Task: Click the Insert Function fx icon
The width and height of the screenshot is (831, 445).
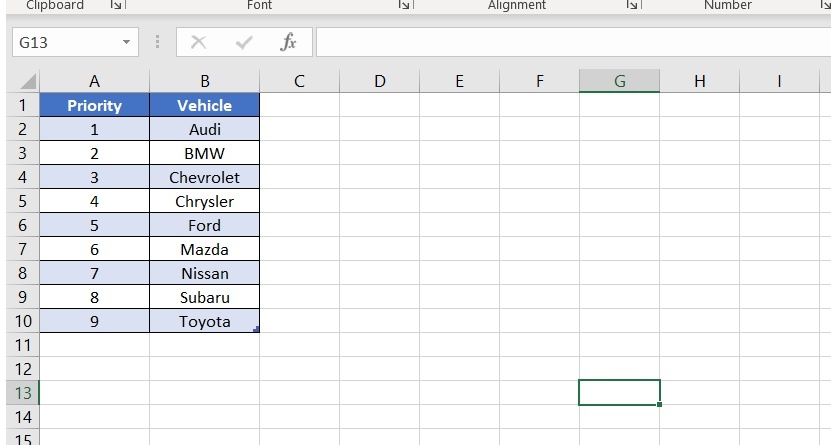Action: (288, 42)
